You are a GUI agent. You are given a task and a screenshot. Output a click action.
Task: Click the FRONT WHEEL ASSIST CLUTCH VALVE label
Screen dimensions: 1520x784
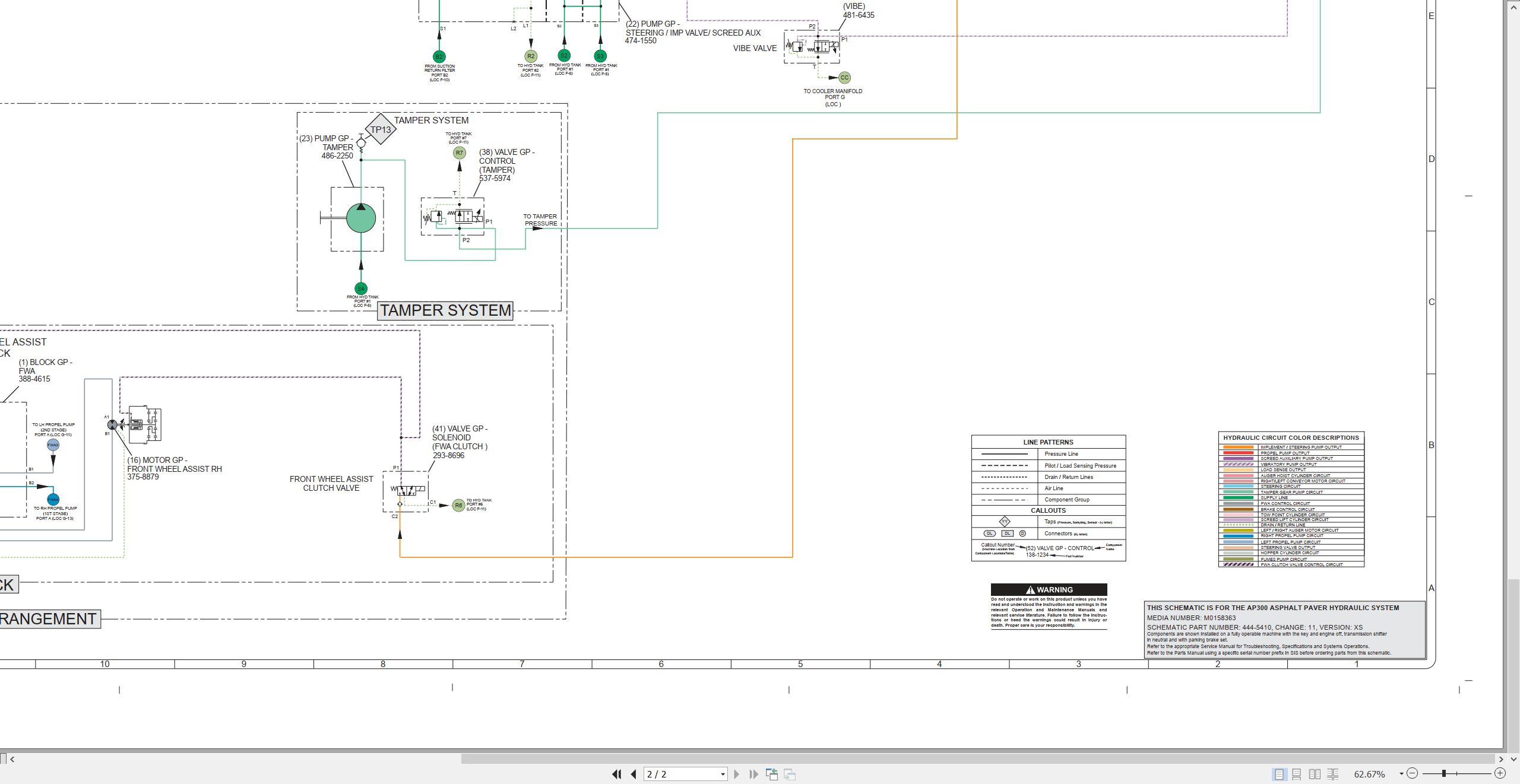pyautogui.click(x=331, y=484)
